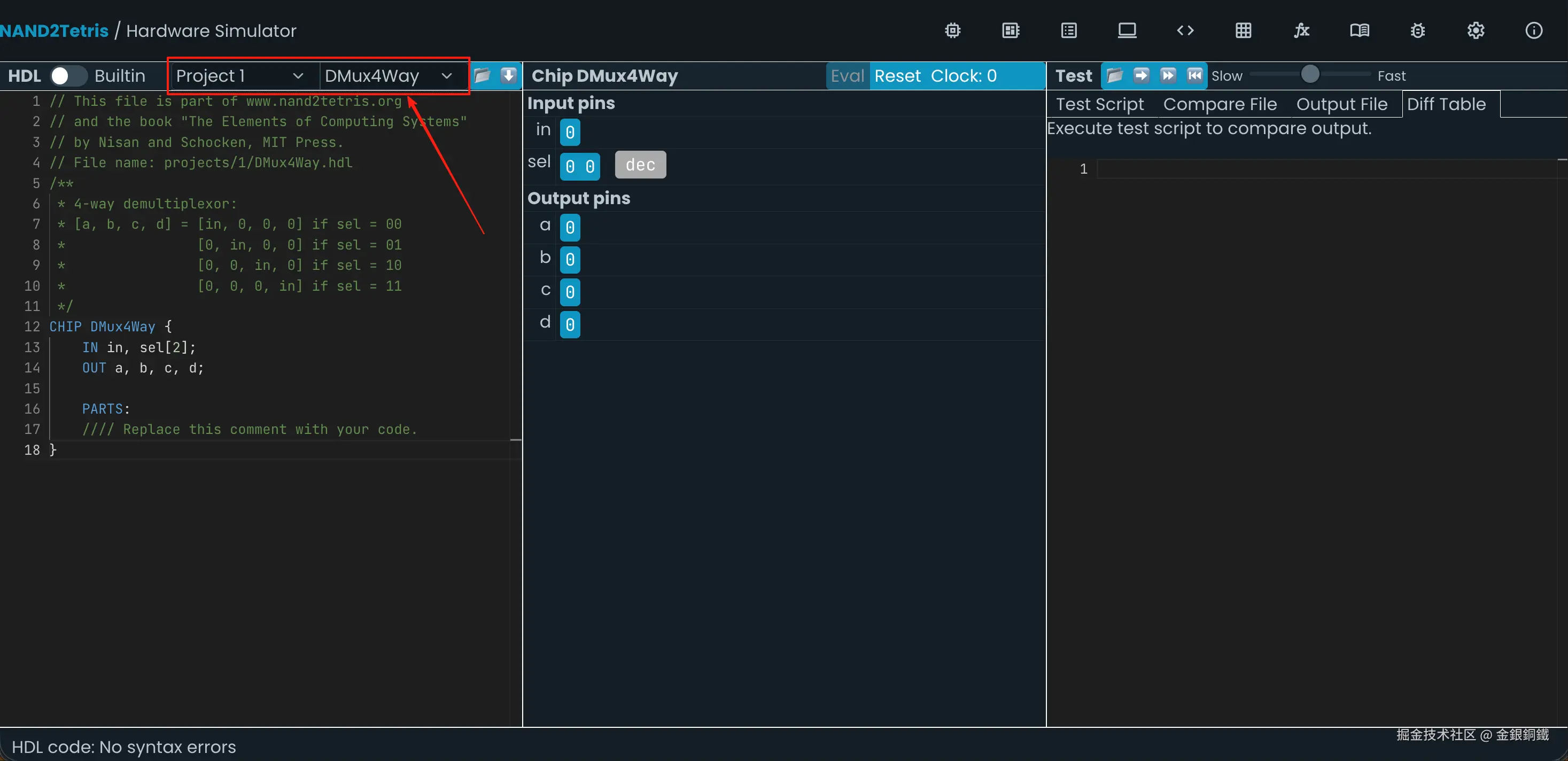The image size is (1568, 761).
Task: Switch to the Output File tab
Action: 1341,104
